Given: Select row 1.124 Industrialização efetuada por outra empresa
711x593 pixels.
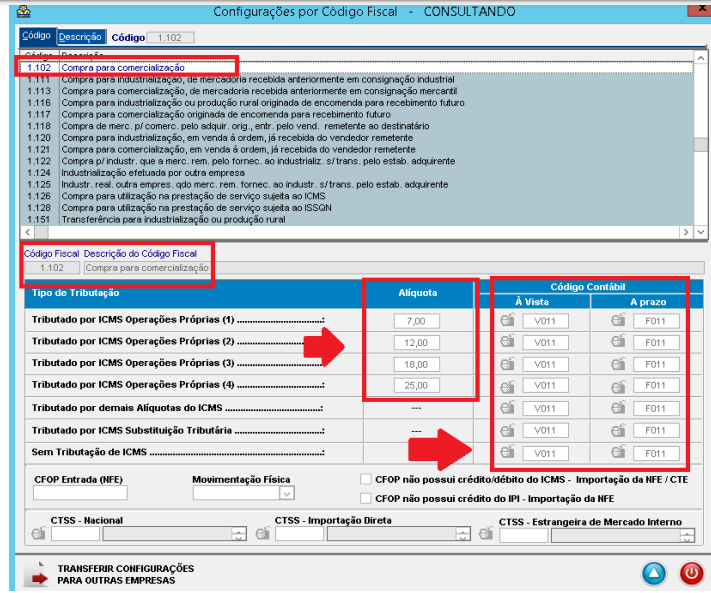Looking at the screenshot, I should coord(356,173).
